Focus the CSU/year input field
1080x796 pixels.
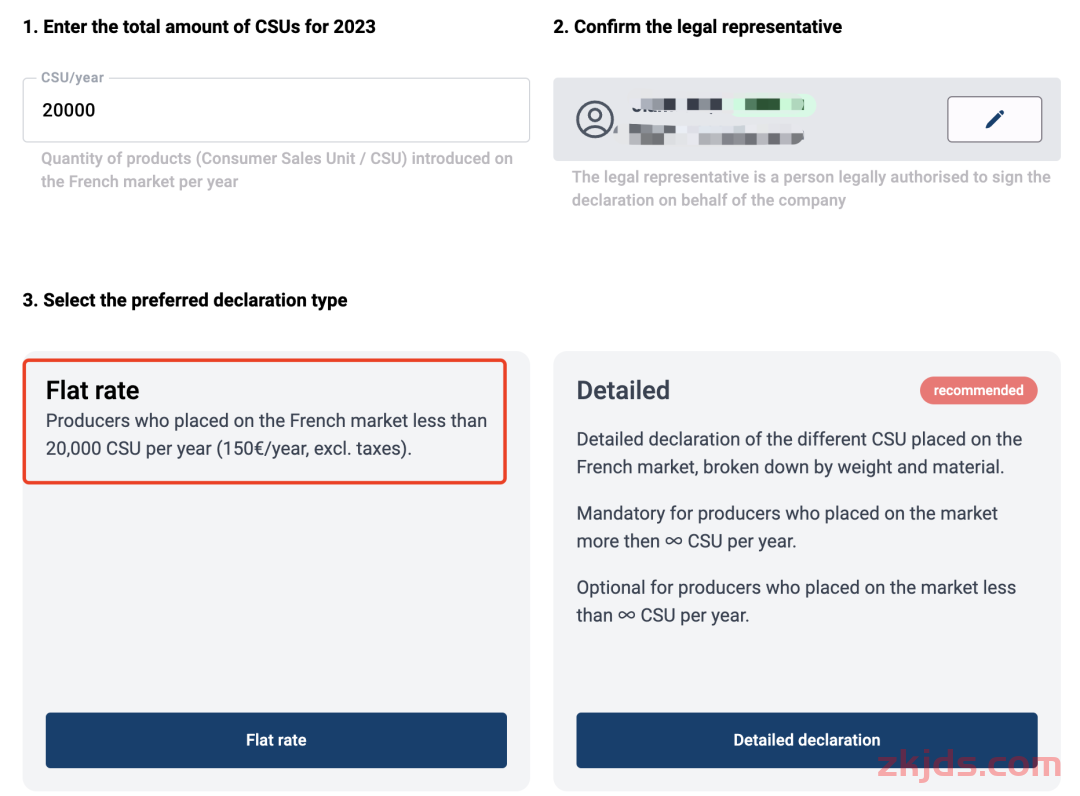[x=276, y=111]
